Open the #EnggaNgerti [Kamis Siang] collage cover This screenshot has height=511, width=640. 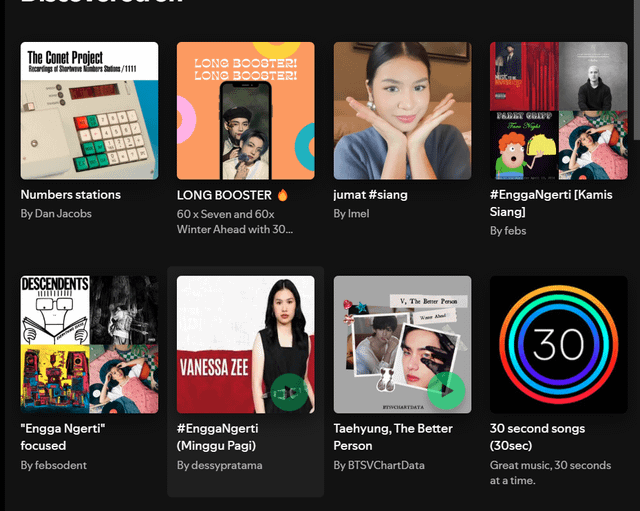[558, 111]
